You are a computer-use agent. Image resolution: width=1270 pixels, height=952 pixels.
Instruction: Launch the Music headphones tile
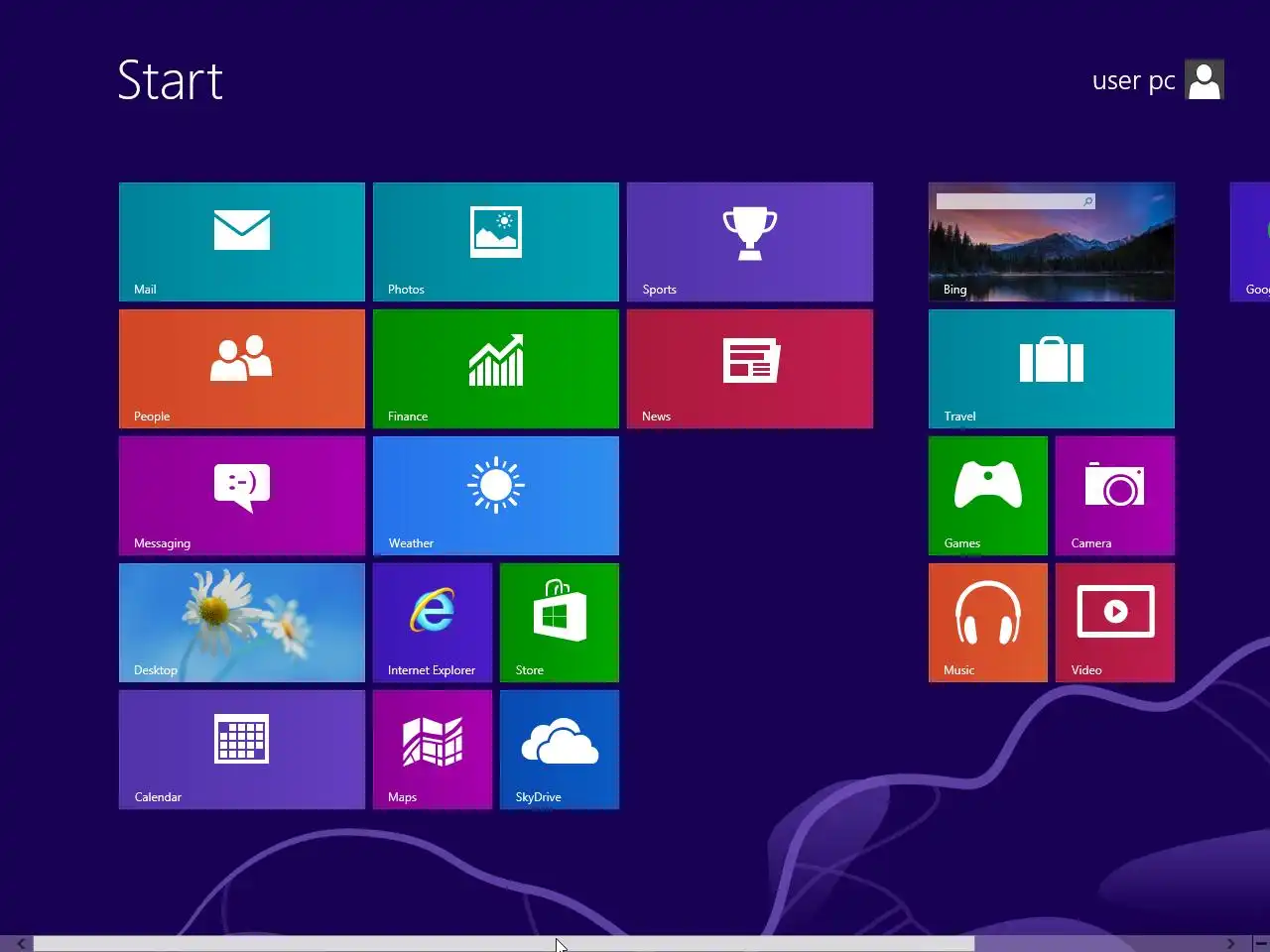coord(988,623)
